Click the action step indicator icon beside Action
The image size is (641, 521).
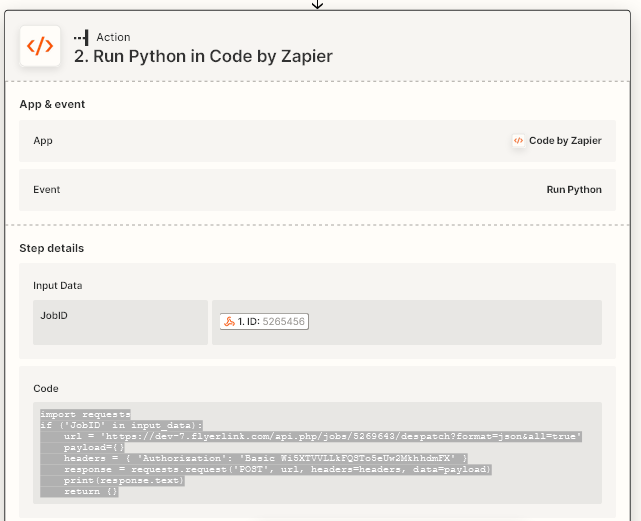point(81,37)
